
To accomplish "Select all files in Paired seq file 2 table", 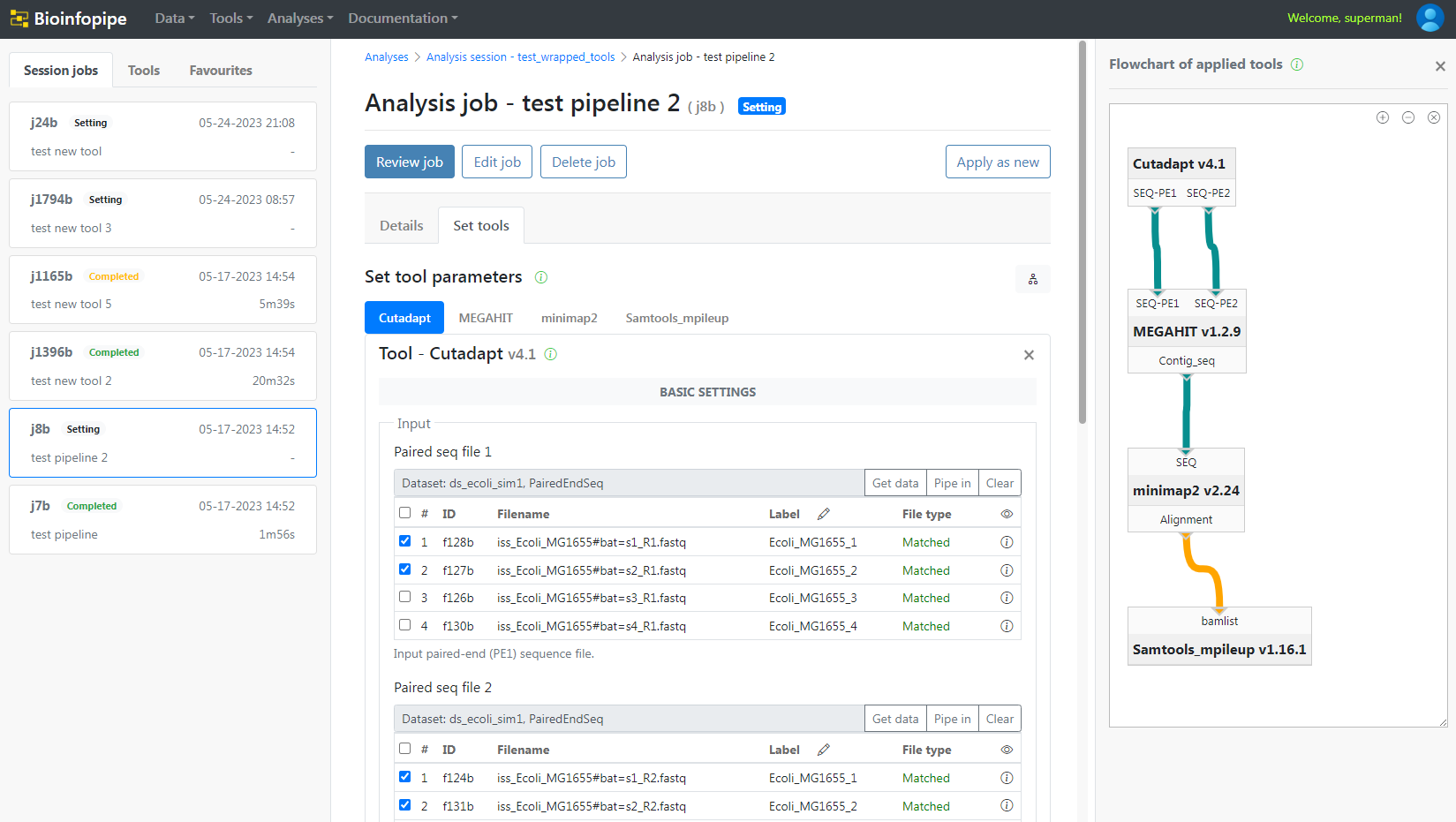I will click(x=404, y=748).
